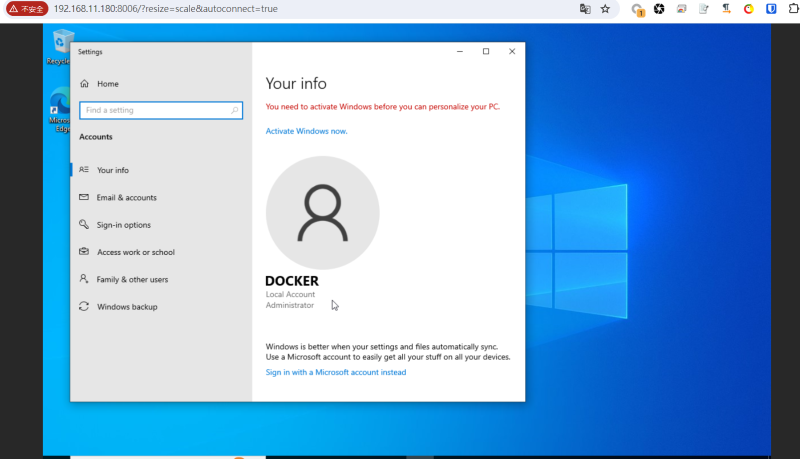Image resolution: width=800 pixels, height=459 pixels.
Task: Click the black aperture extension icon
Action: 659,9
